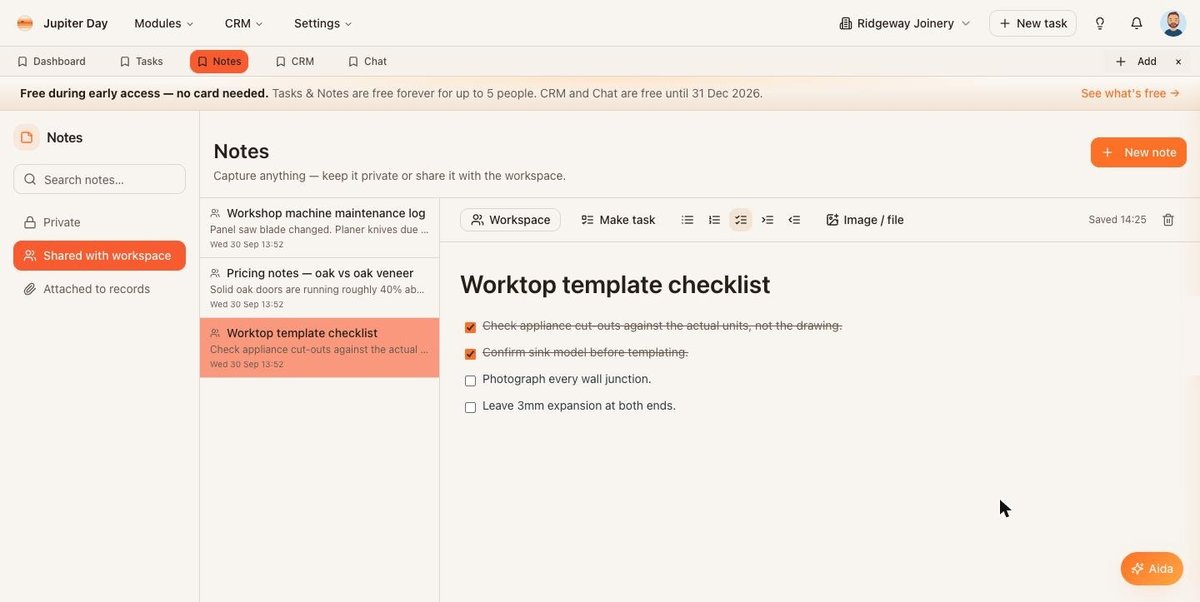Create a note with New note button
The height and width of the screenshot is (602, 1200).
point(1138,152)
